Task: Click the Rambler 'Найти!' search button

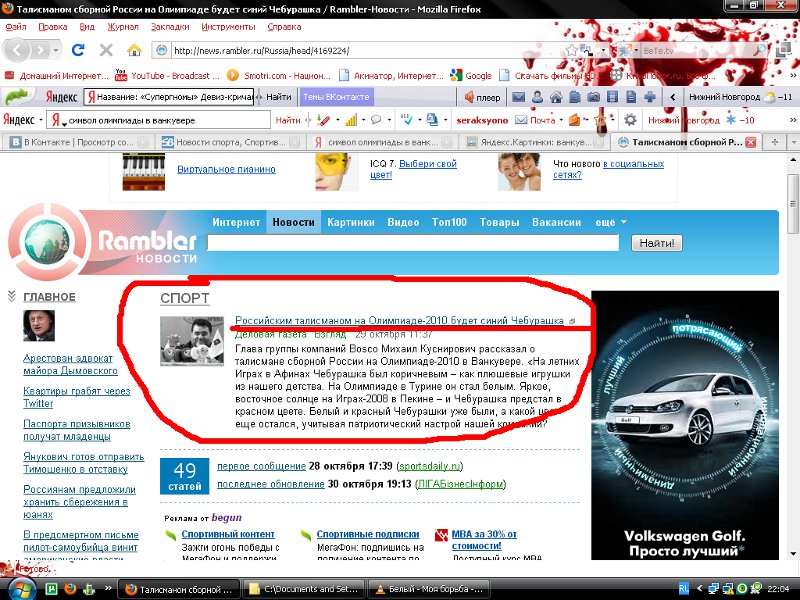Action: click(x=657, y=243)
